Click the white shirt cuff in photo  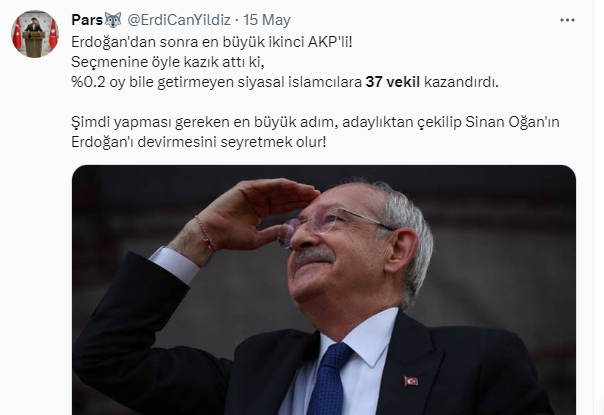(174, 264)
